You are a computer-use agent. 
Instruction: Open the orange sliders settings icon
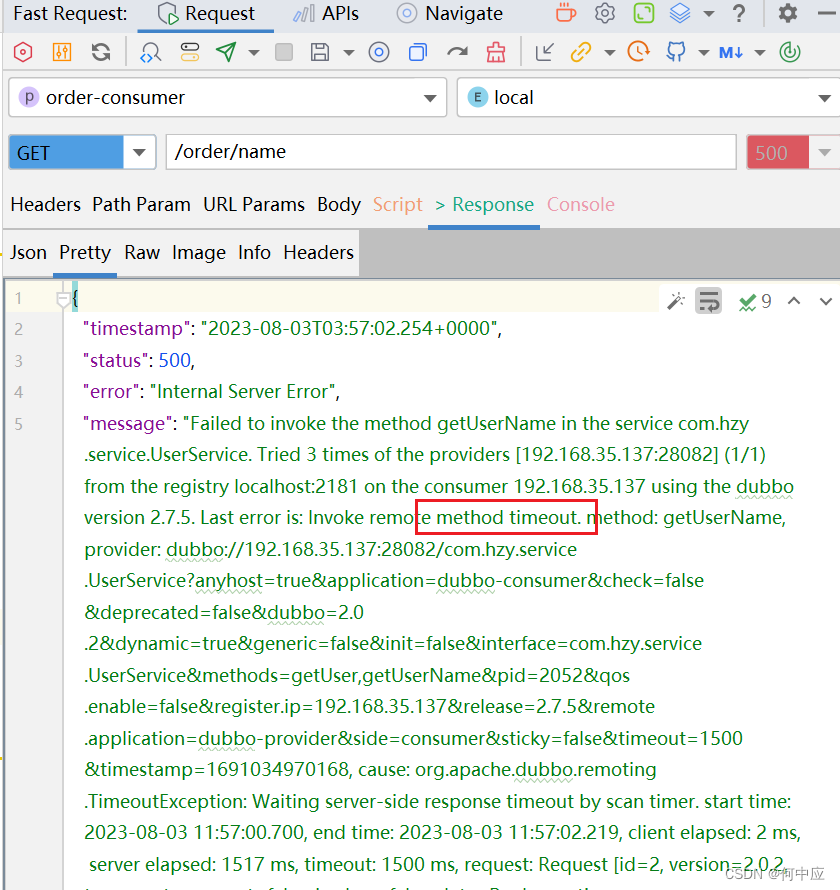(x=62, y=52)
